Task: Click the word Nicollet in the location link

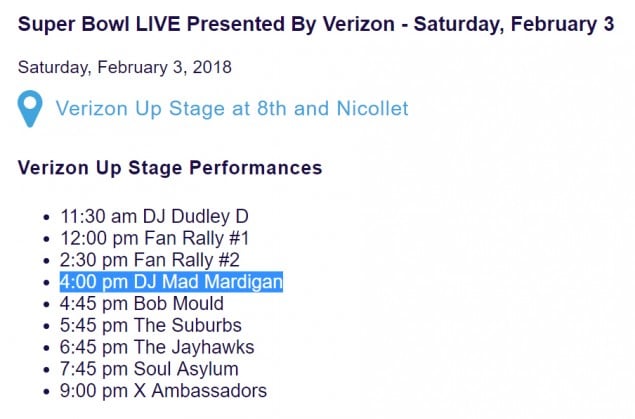Action: click(372, 108)
